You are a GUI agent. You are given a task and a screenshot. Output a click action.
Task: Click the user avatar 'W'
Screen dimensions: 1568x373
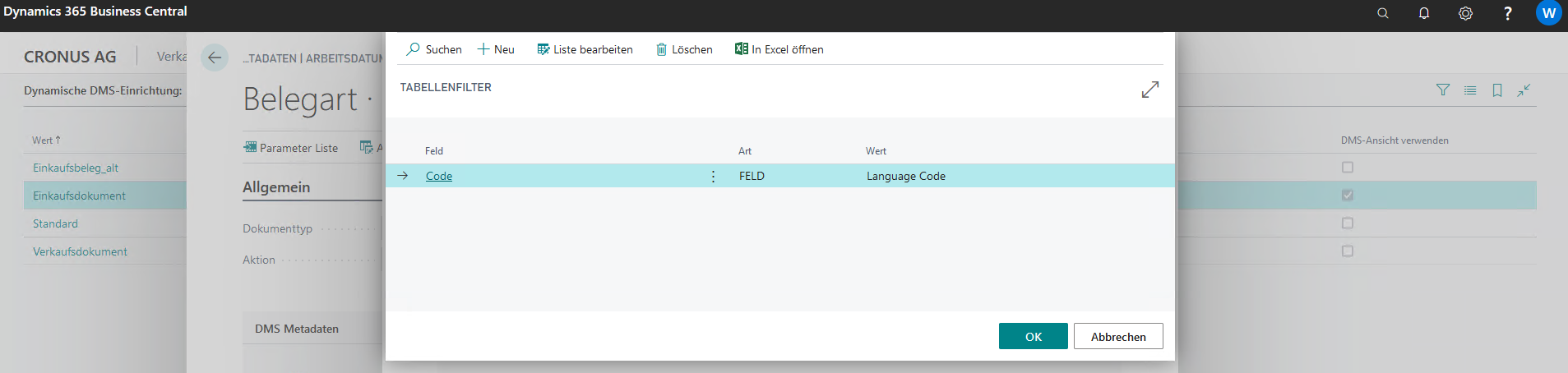pos(1548,13)
